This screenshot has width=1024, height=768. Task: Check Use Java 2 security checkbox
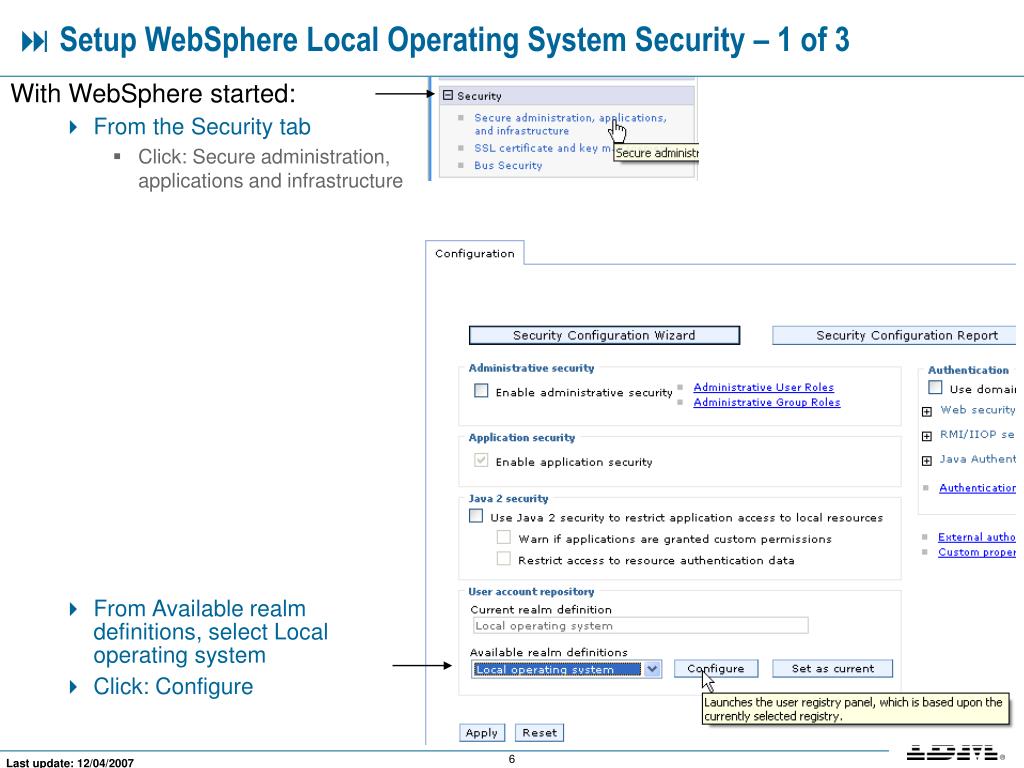pyautogui.click(x=476, y=516)
